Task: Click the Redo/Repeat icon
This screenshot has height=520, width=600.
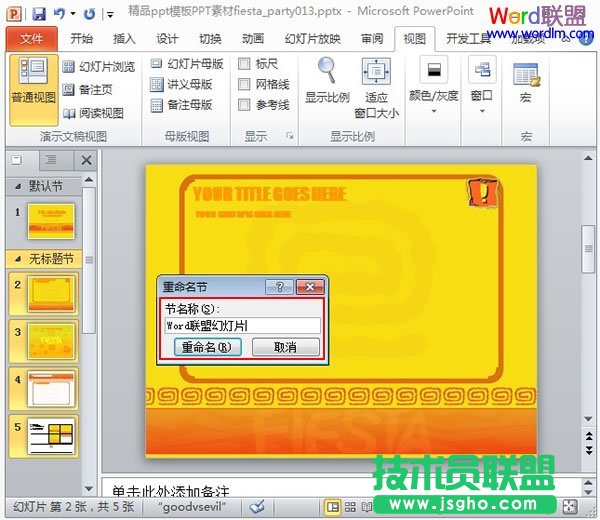Action: (x=90, y=14)
